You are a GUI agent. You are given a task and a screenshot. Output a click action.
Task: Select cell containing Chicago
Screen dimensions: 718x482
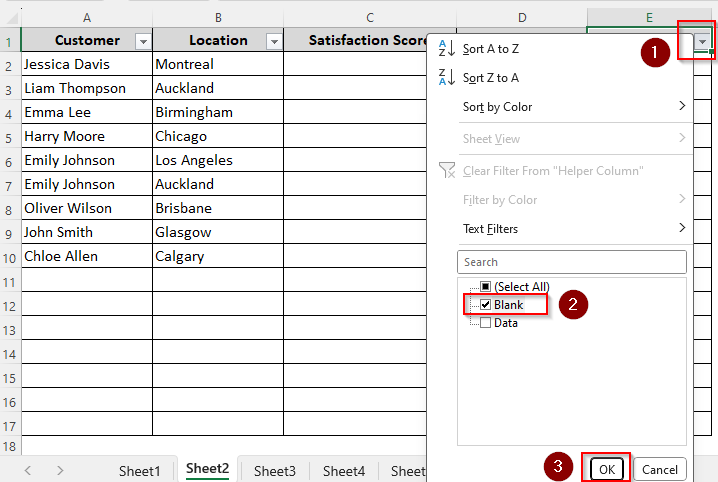click(218, 136)
